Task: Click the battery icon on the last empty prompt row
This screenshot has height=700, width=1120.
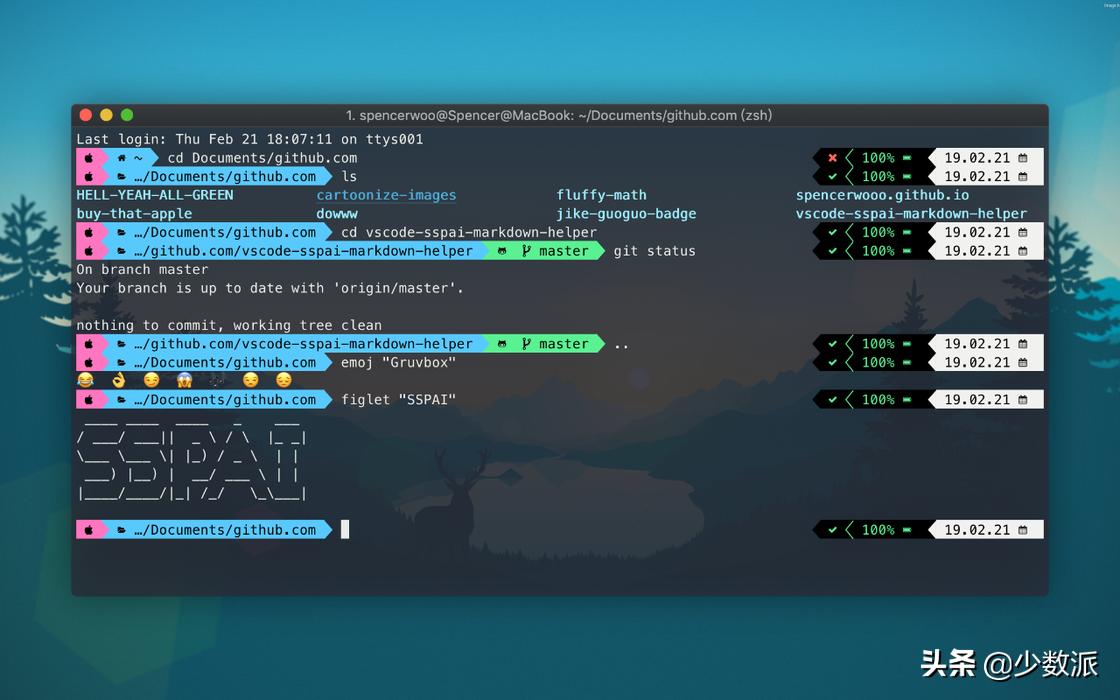Action: point(906,529)
